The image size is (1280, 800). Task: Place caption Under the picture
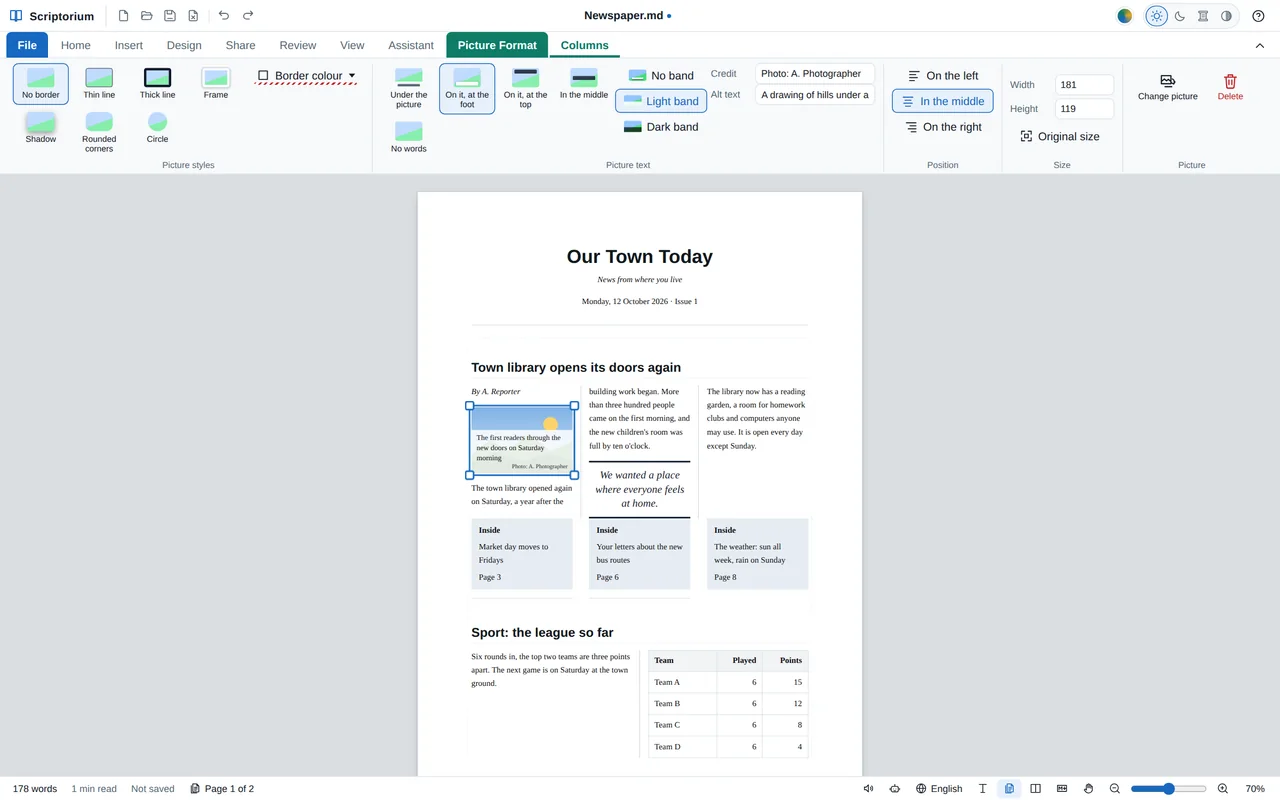[408, 89]
